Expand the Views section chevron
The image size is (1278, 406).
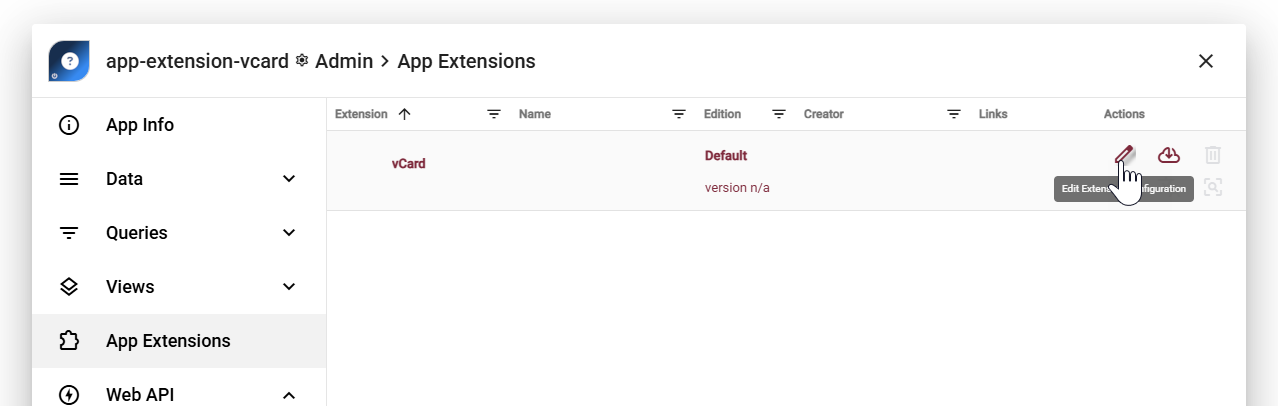pyautogui.click(x=289, y=287)
